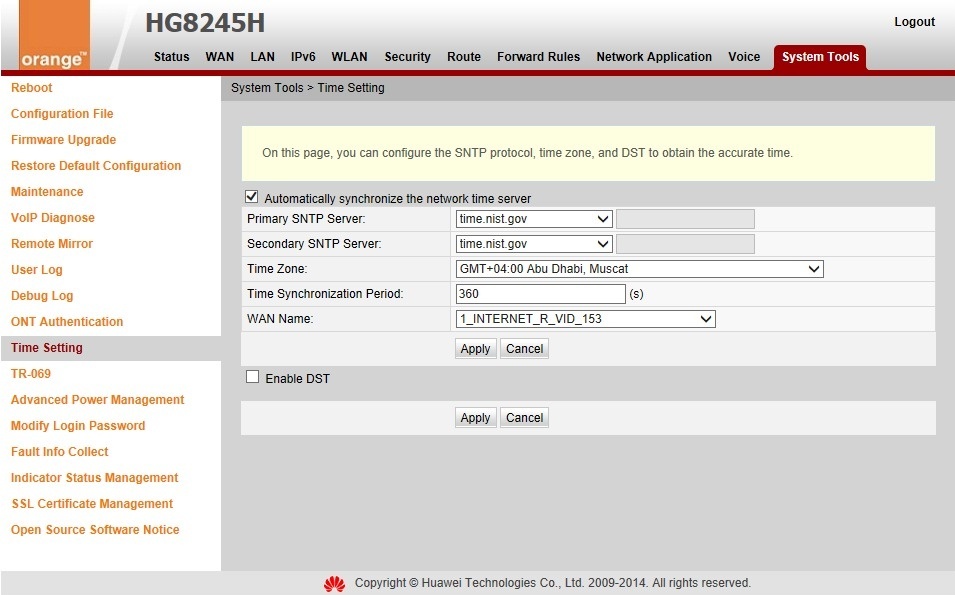Click the 'Time Zone:' label

click(277, 269)
